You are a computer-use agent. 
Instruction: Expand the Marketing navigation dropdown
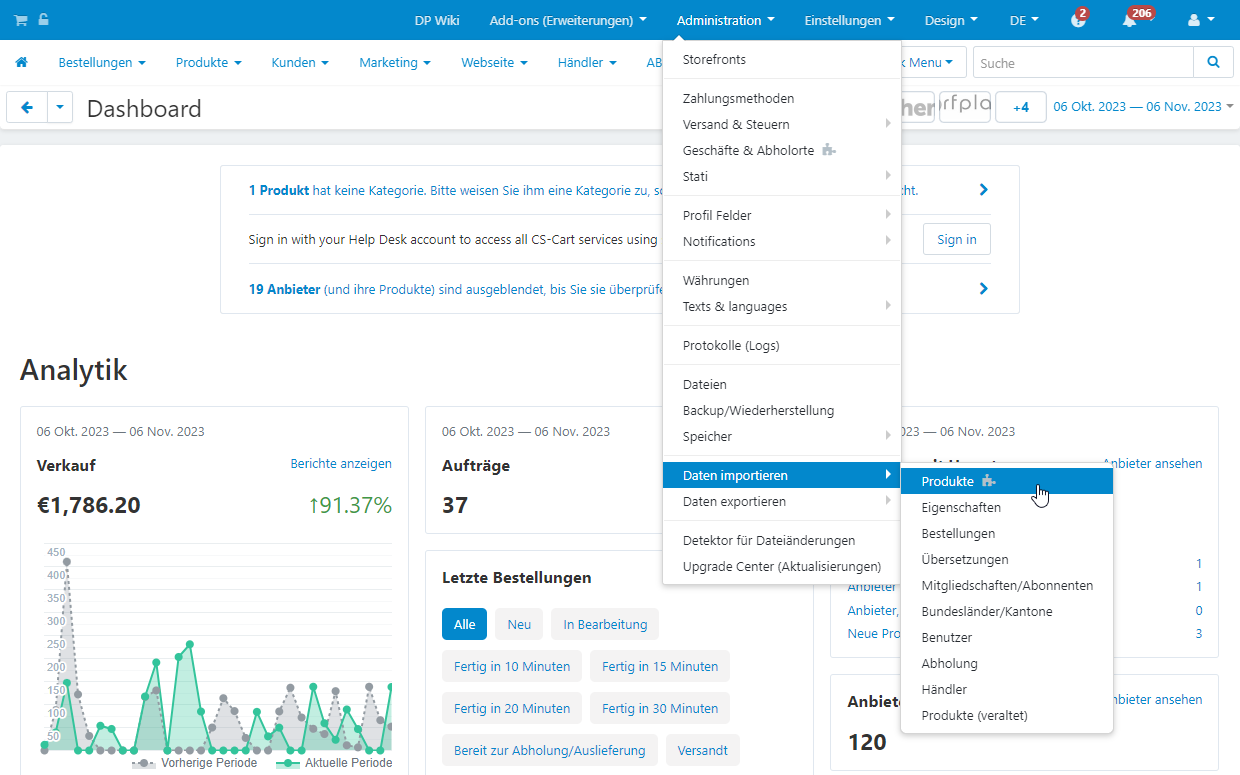pos(395,62)
